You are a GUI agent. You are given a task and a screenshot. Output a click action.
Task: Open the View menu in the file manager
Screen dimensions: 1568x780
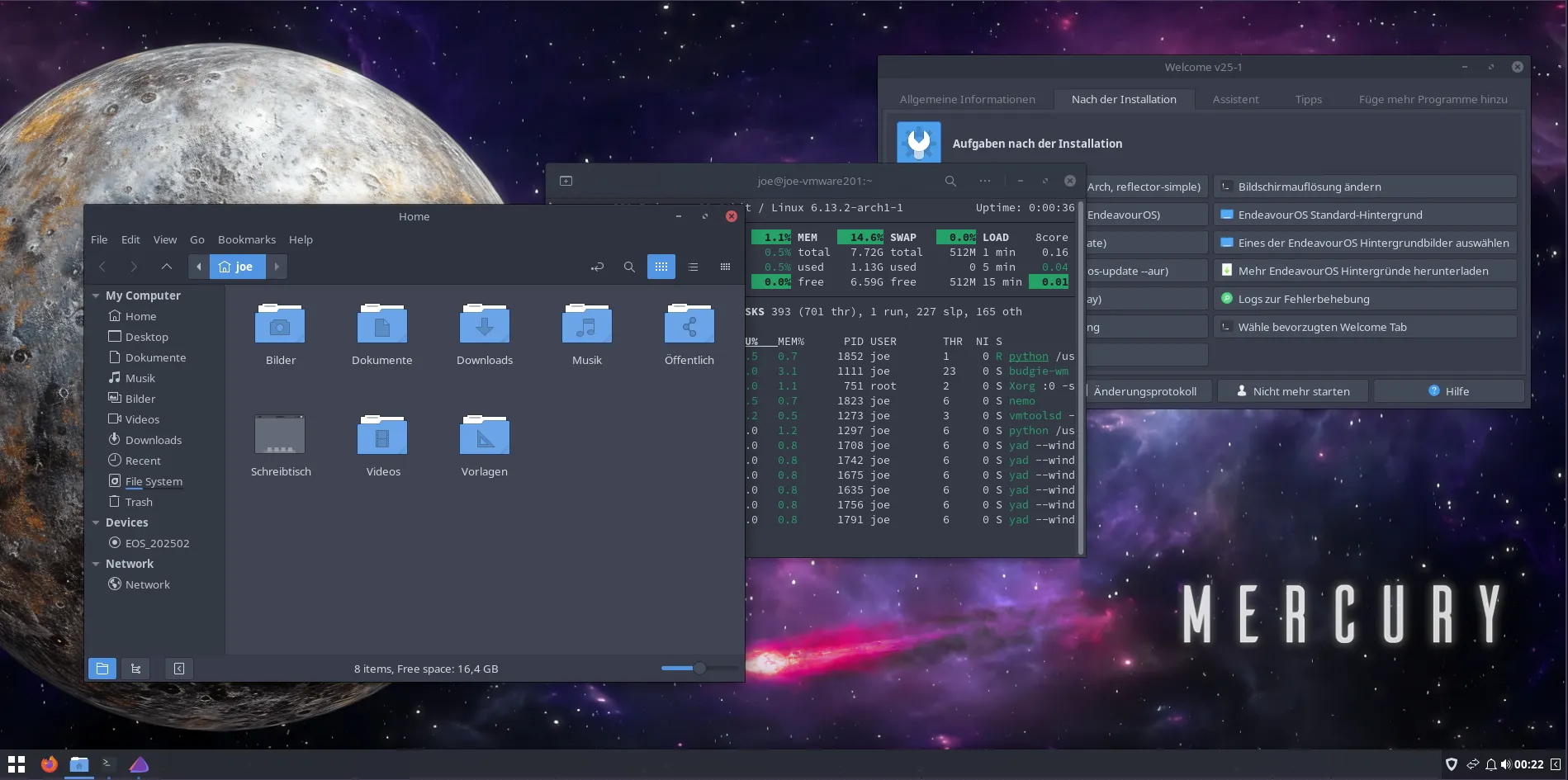coord(165,239)
